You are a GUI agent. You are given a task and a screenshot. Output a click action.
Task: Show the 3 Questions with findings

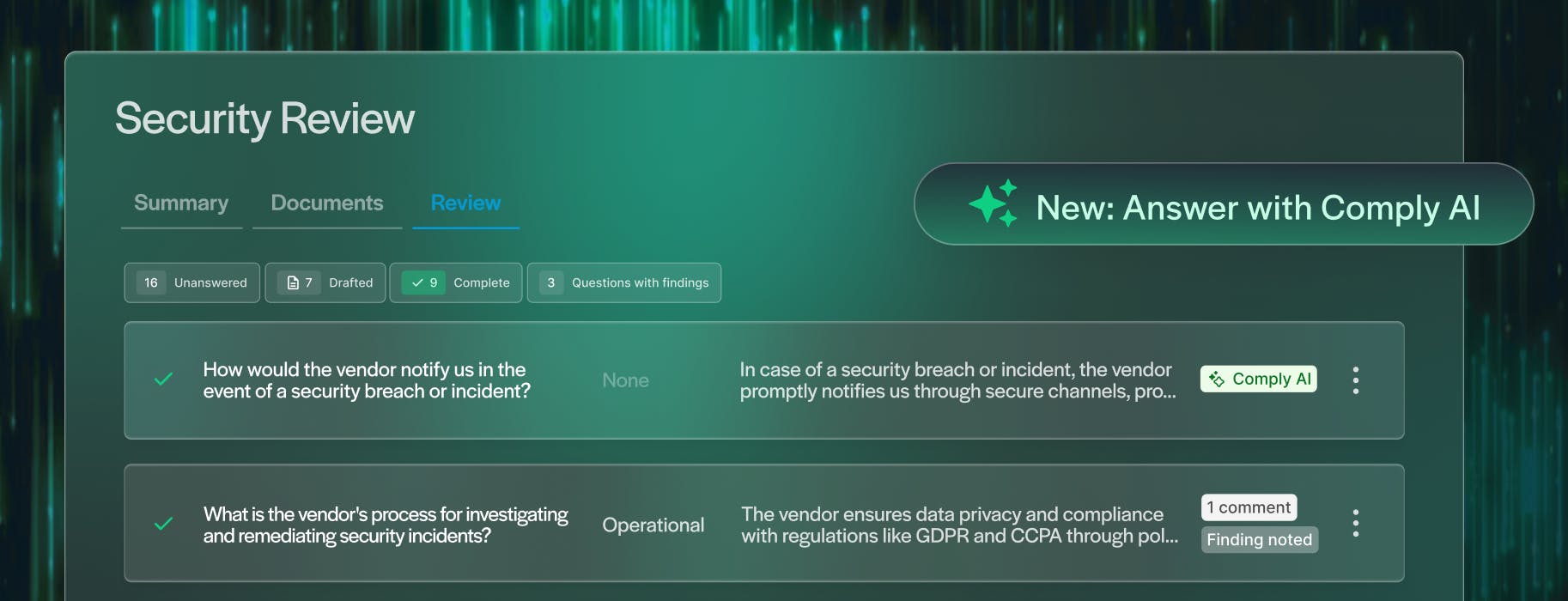pos(624,282)
